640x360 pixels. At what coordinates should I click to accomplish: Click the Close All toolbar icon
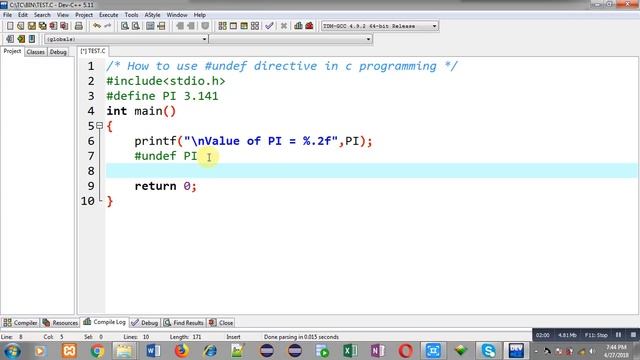click(64, 26)
